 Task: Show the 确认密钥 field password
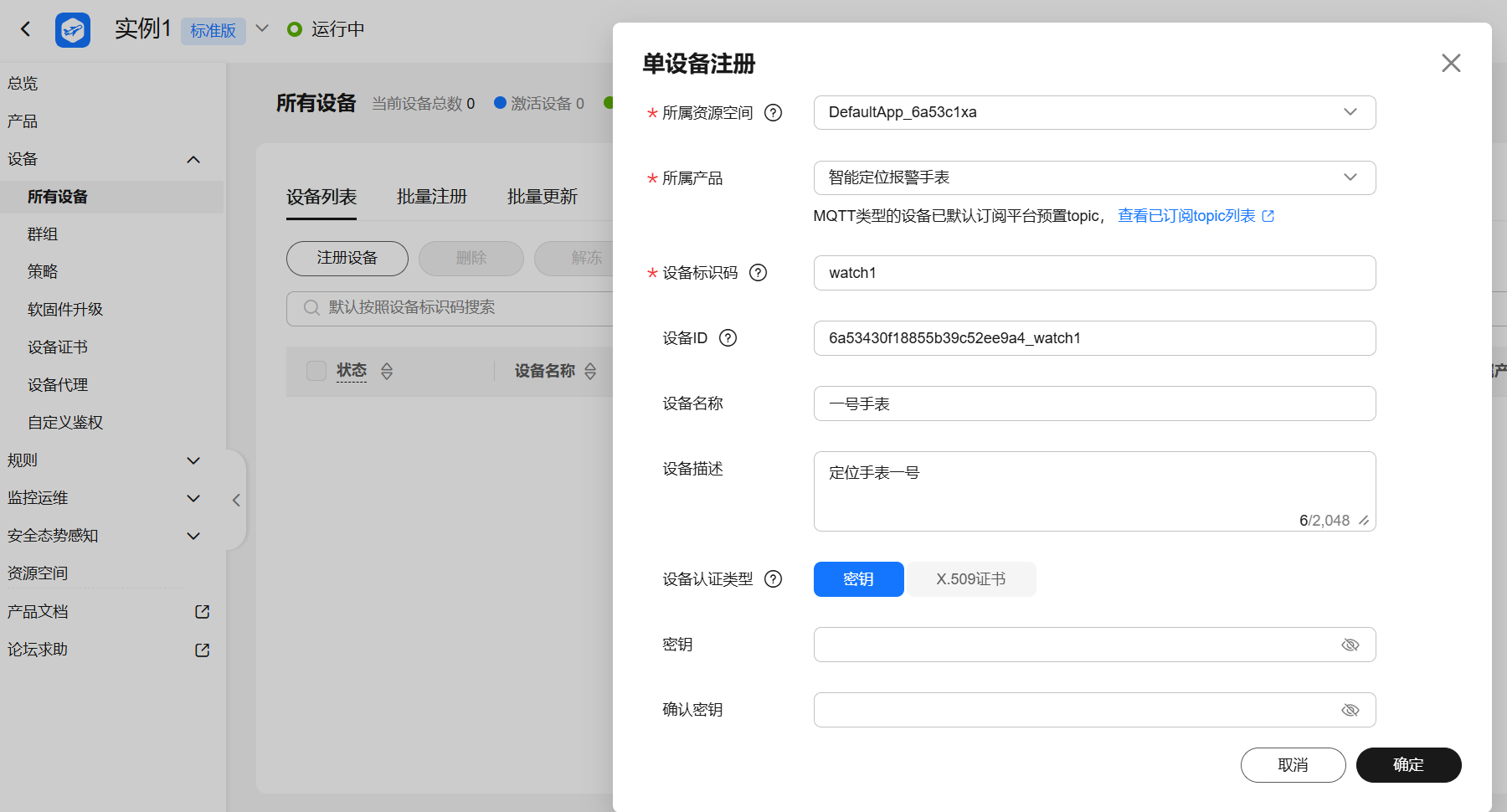1350,710
